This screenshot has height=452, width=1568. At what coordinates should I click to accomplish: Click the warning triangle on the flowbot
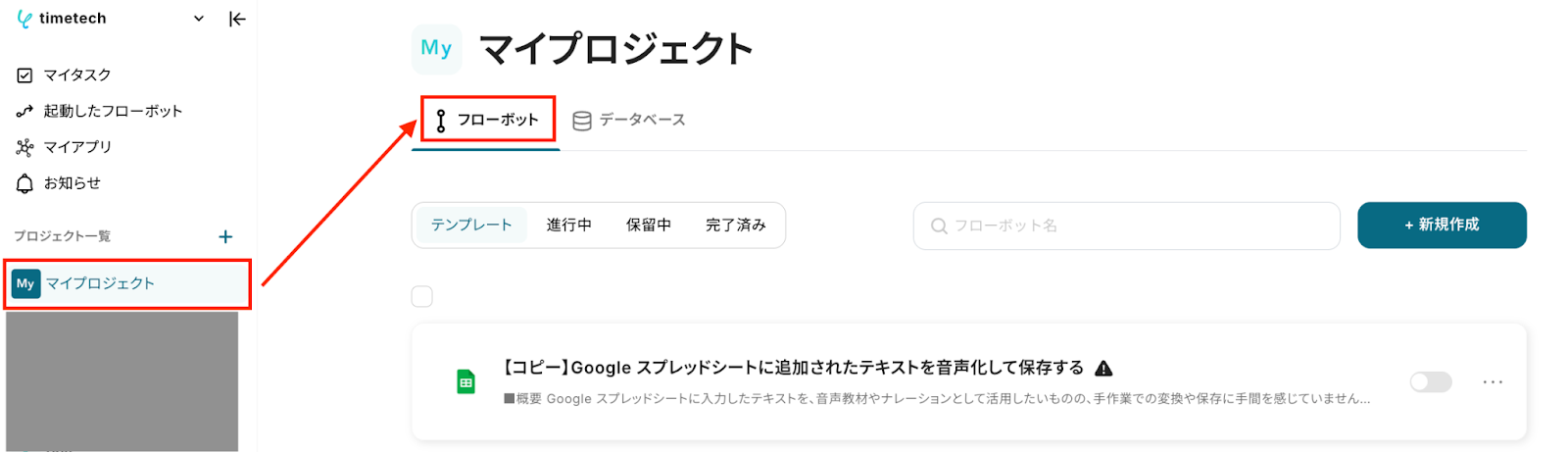point(1103,369)
